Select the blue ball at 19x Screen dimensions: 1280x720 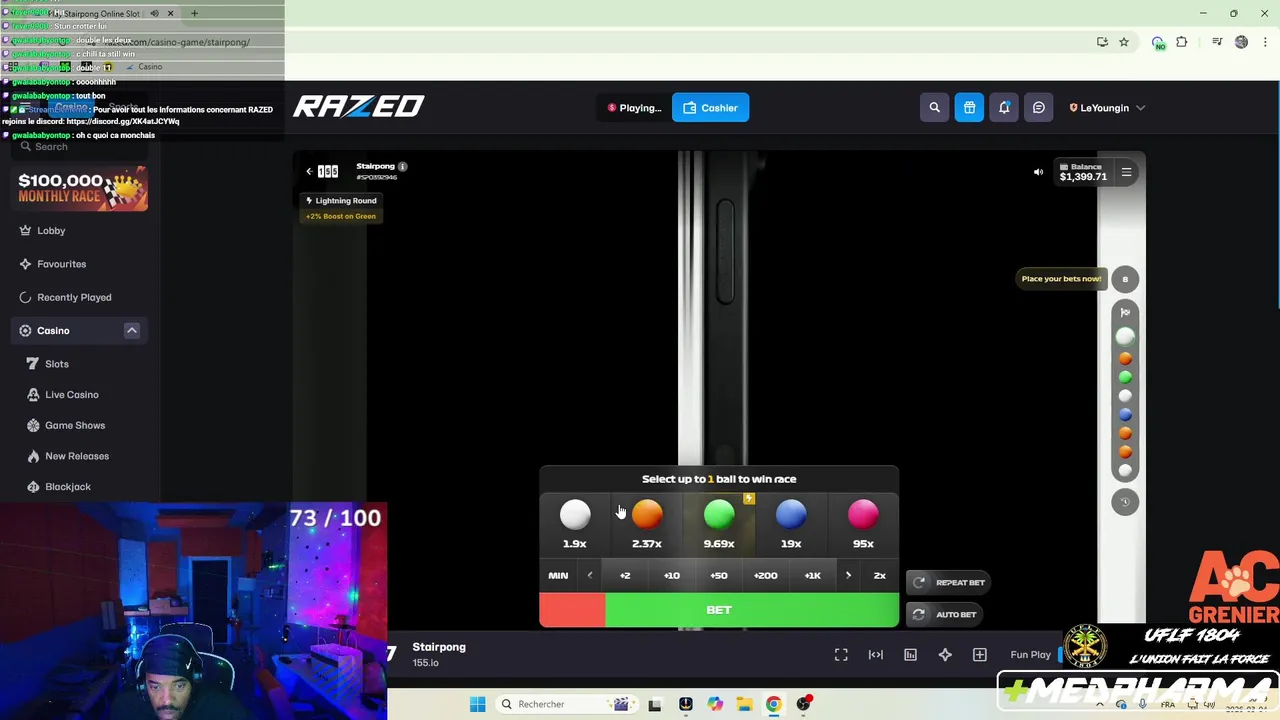coord(791,524)
